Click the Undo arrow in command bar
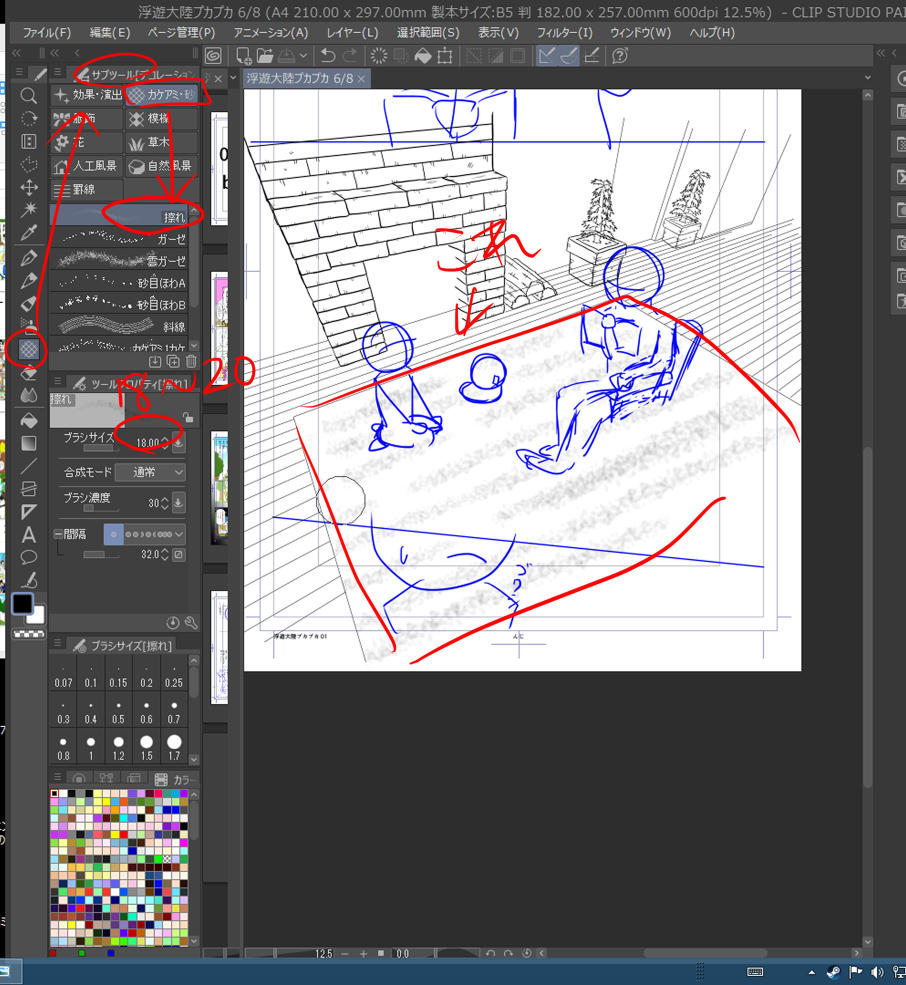The image size is (906, 985). [x=327, y=56]
